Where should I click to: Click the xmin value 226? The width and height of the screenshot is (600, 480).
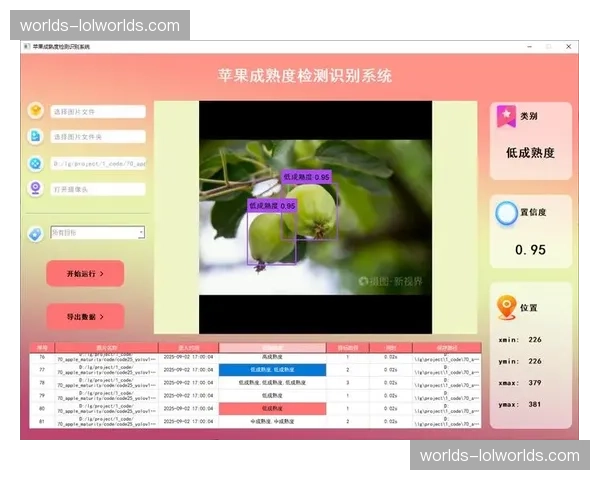[535, 340]
